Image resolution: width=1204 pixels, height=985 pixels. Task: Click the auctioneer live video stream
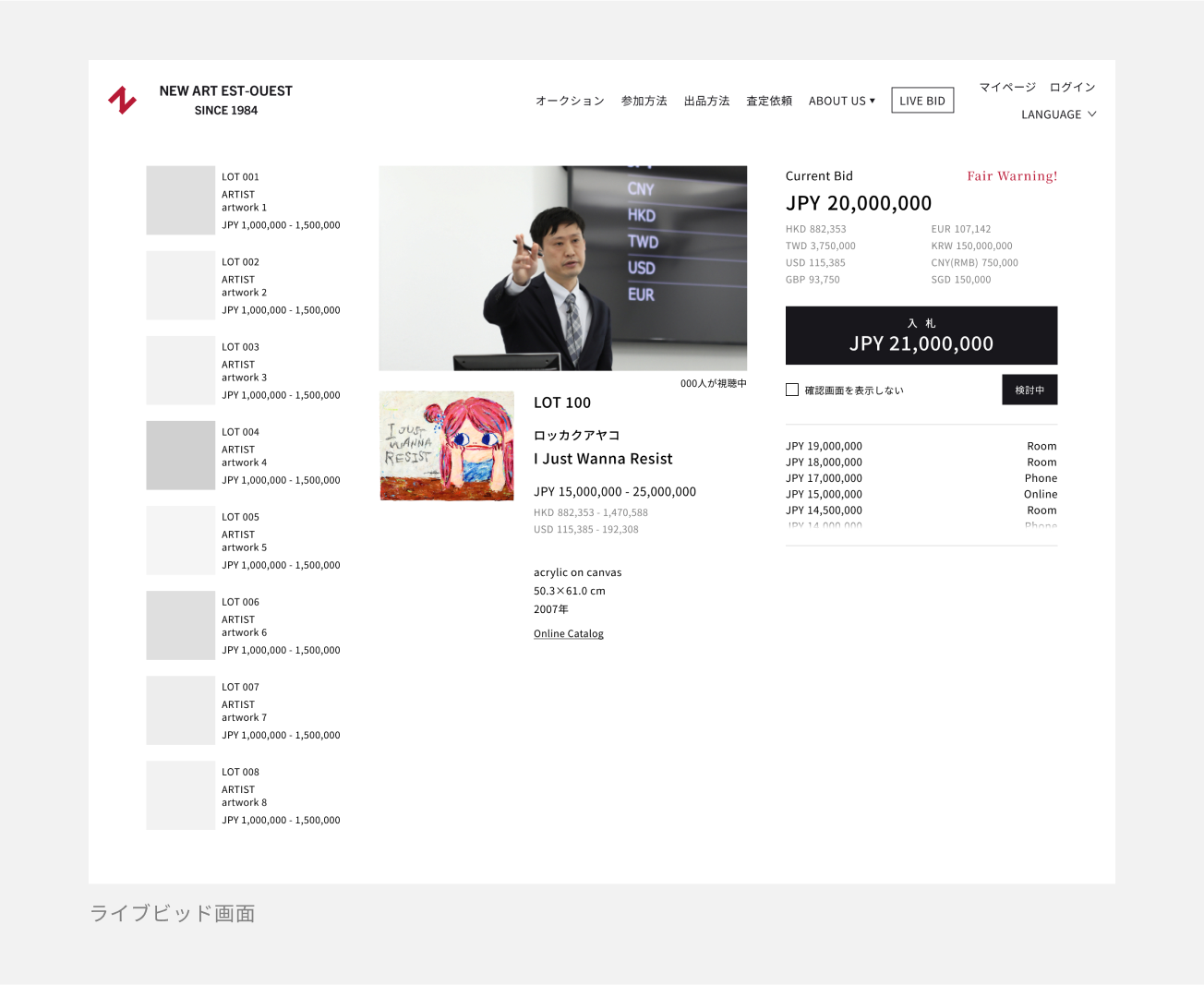coord(562,268)
